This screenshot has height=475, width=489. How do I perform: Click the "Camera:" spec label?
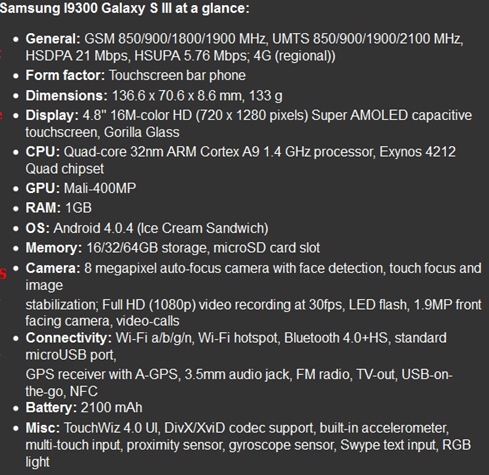click(53, 268)
